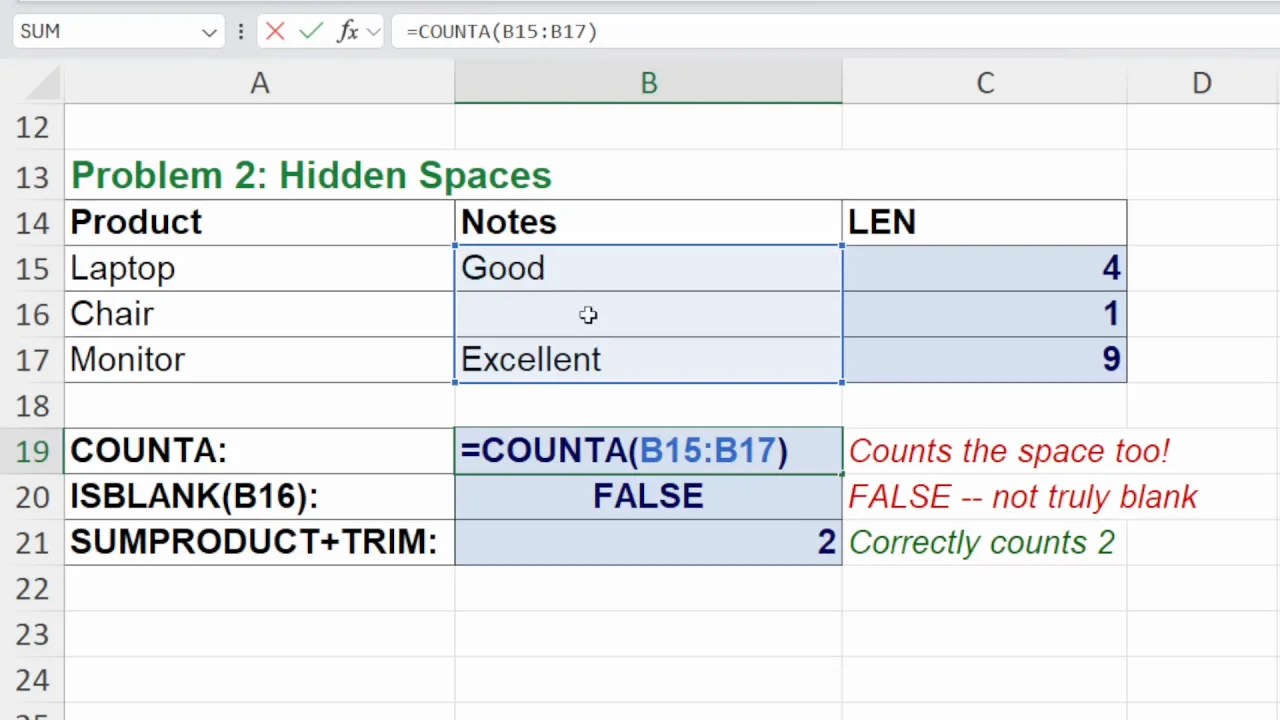Select the column C header
This screenshot has width=1280, height=720.
tap(984, 83)
